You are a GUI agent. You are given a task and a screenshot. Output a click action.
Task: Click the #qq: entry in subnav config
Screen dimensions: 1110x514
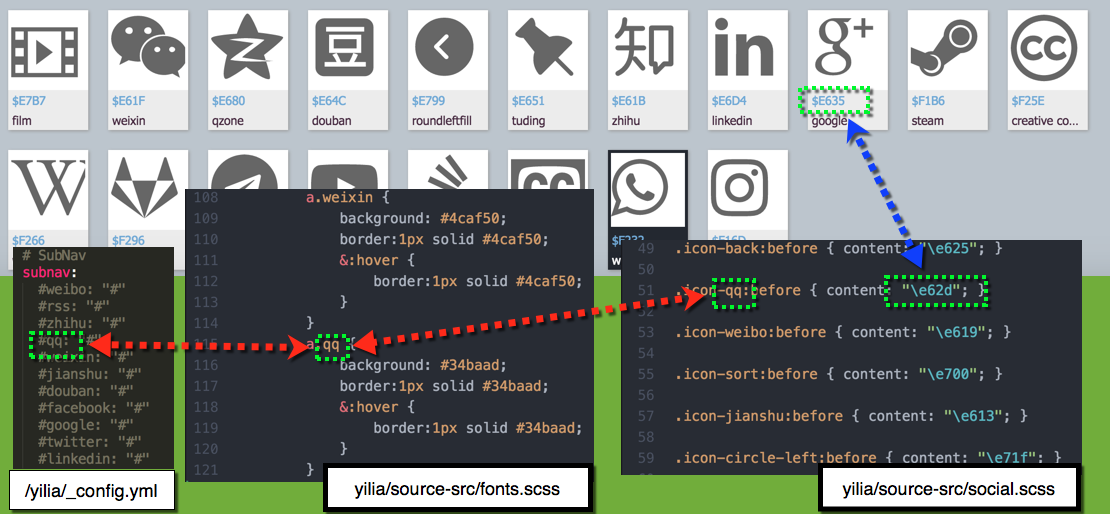pyautogui.click(x=51, y=342)
